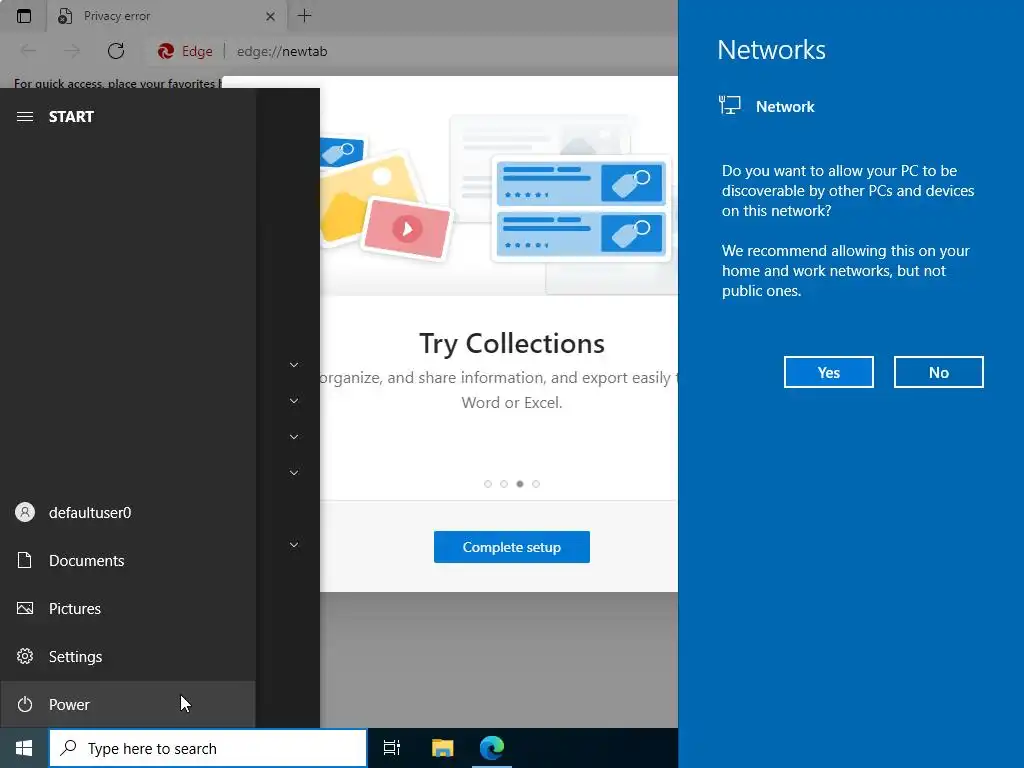The width and height of the screenshot is (1024, 768).
Task: Click the Network computer icon
Action: pos(729,105)
